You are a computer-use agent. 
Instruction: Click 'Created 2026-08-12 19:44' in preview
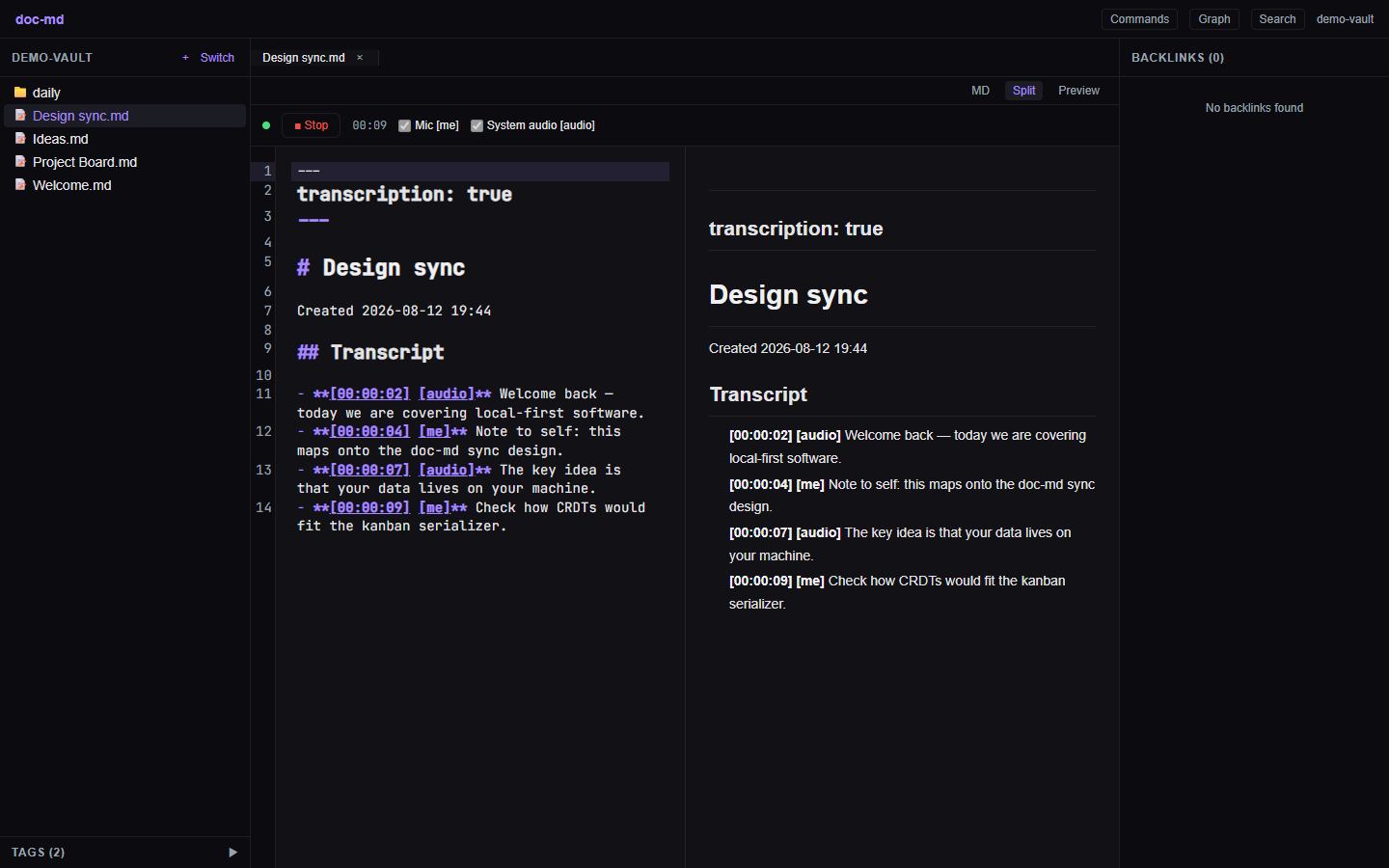[788, 348]
